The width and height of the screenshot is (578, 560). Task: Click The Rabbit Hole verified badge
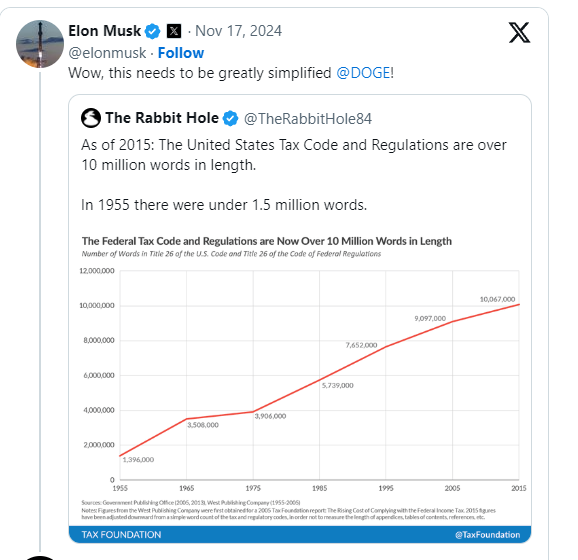coord(231,118)
